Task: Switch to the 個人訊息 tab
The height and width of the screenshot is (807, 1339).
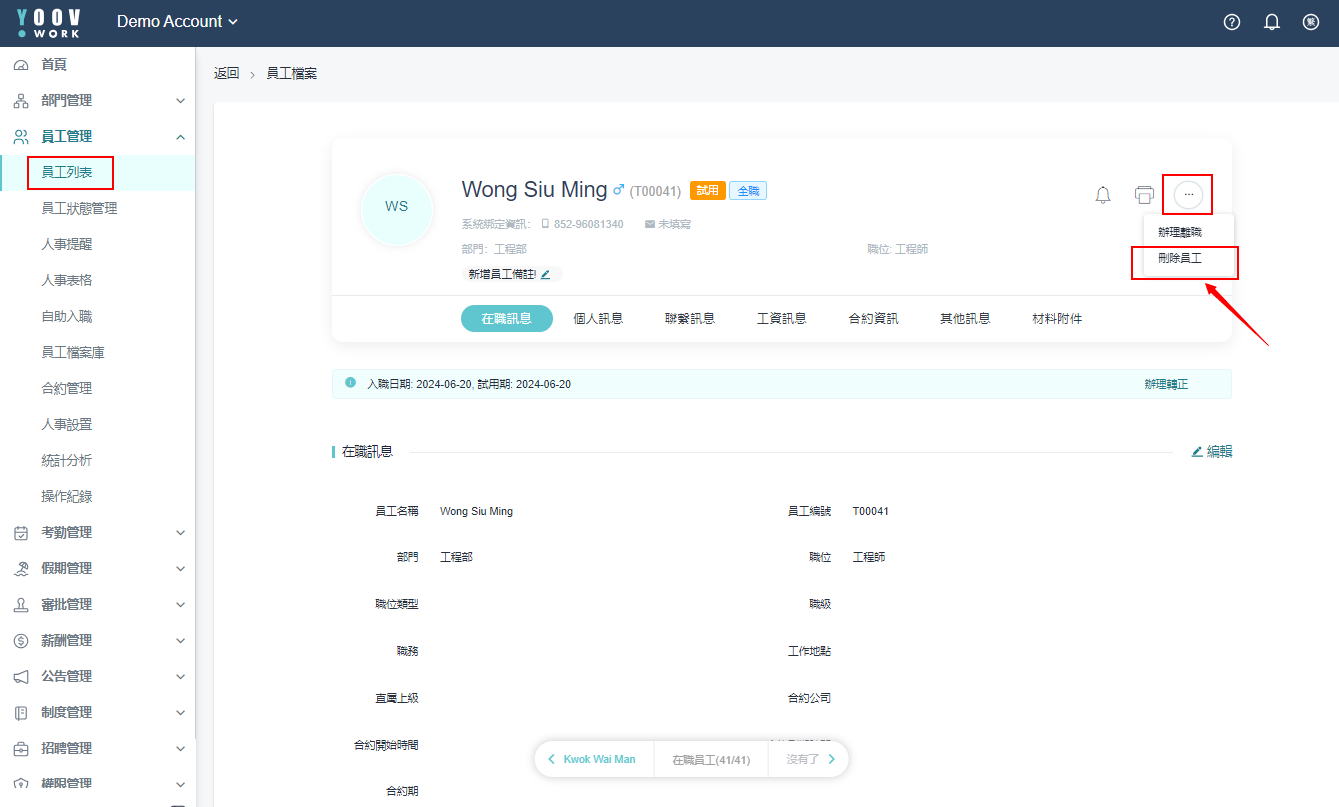Action: click(x=598, y=319)
